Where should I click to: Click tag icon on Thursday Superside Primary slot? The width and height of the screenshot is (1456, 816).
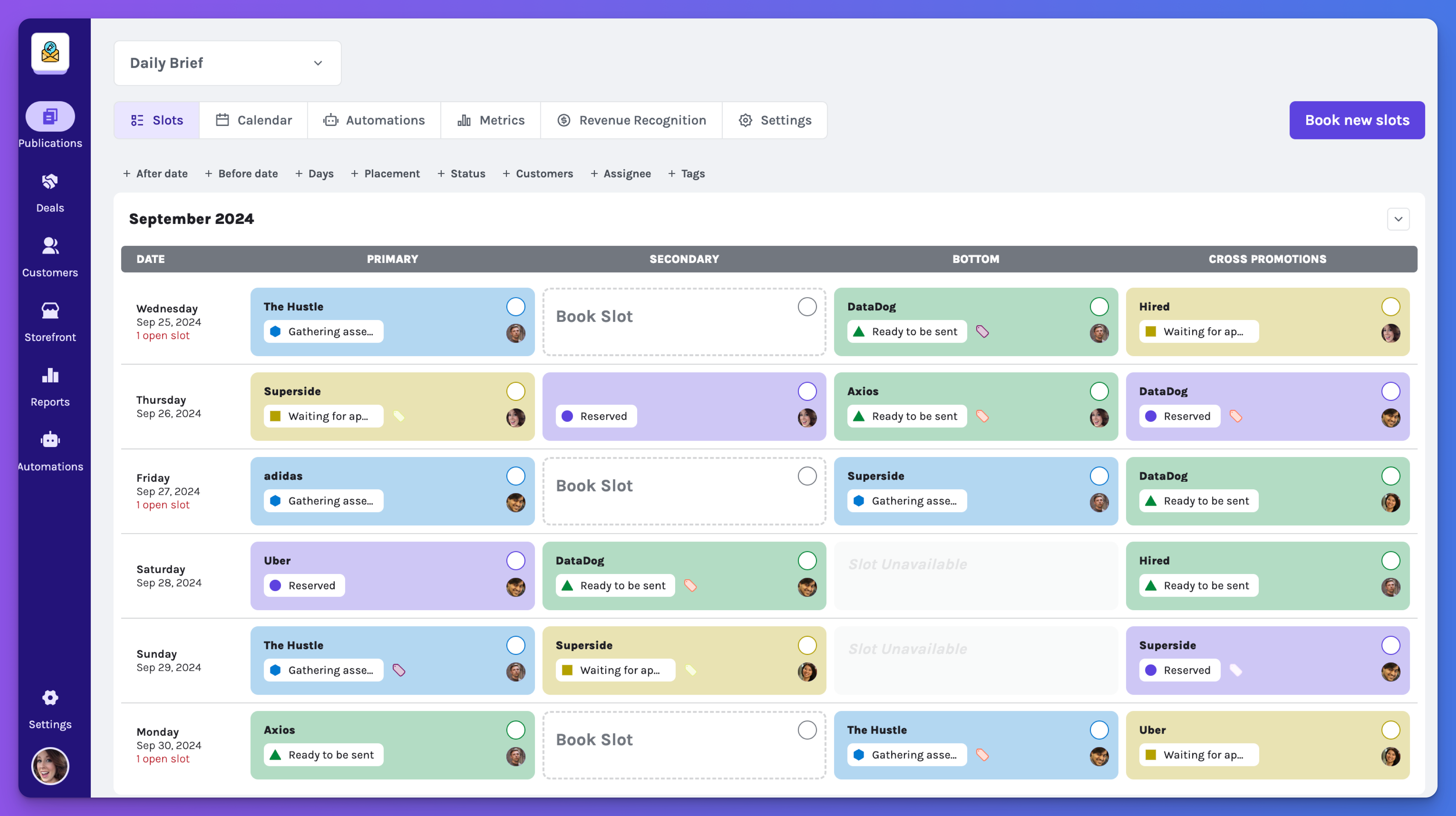[398, 417]
